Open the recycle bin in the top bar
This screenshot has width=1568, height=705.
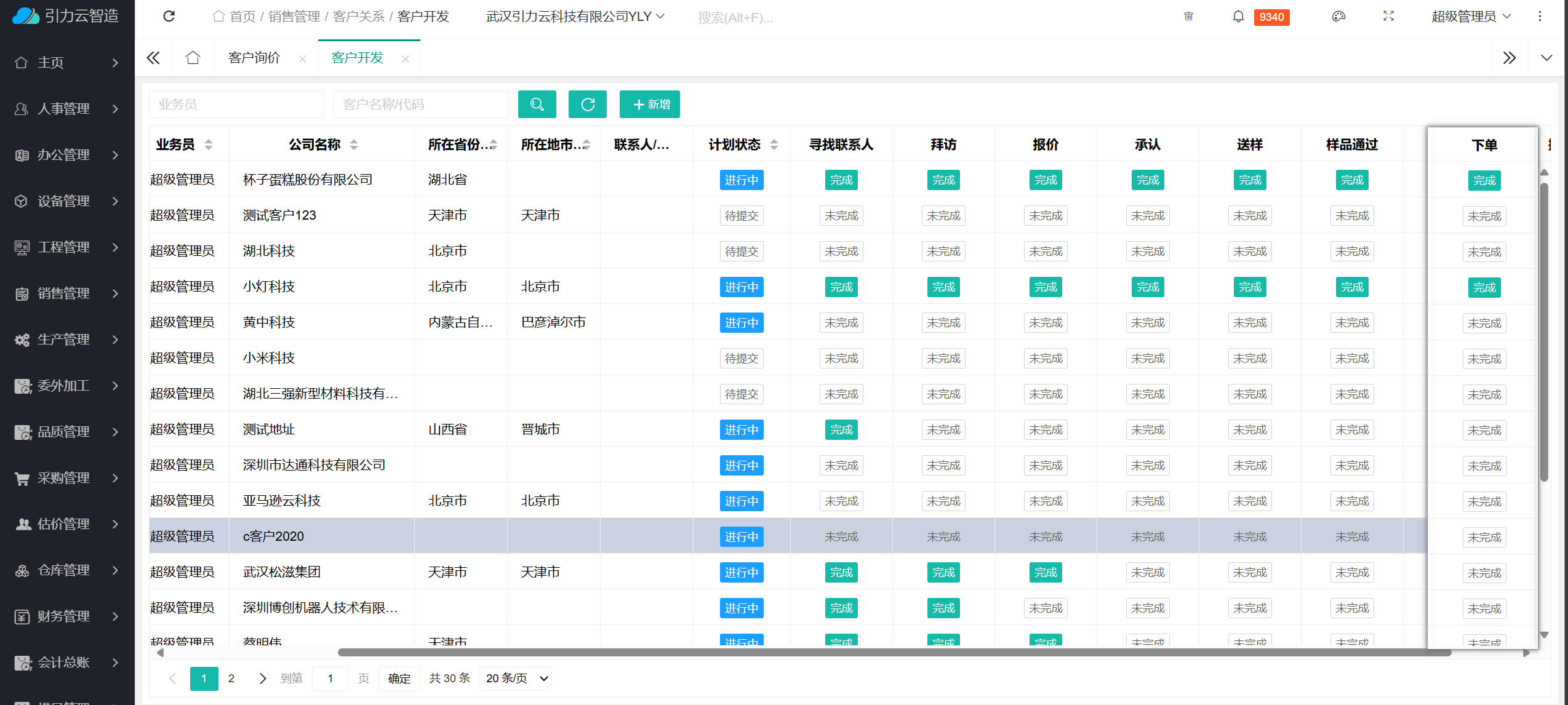click(1188, 17)
